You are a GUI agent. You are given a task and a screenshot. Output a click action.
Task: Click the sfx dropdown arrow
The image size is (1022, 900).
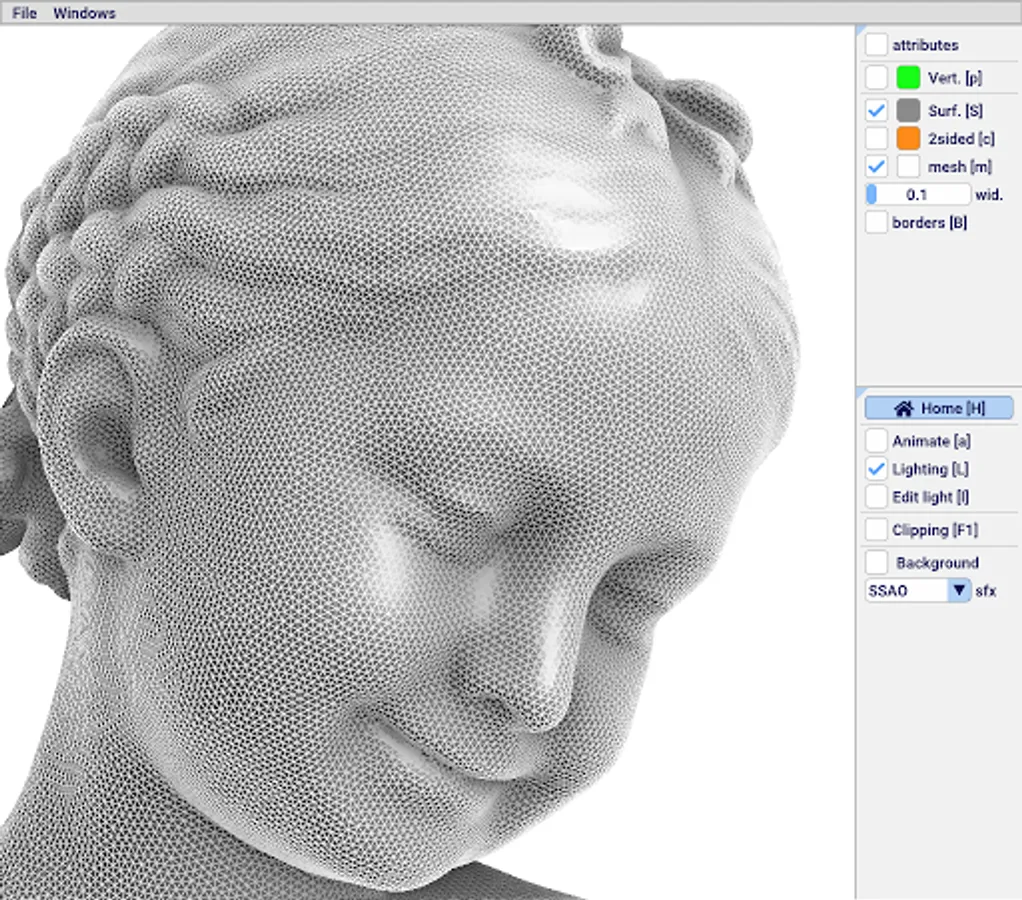958,590
